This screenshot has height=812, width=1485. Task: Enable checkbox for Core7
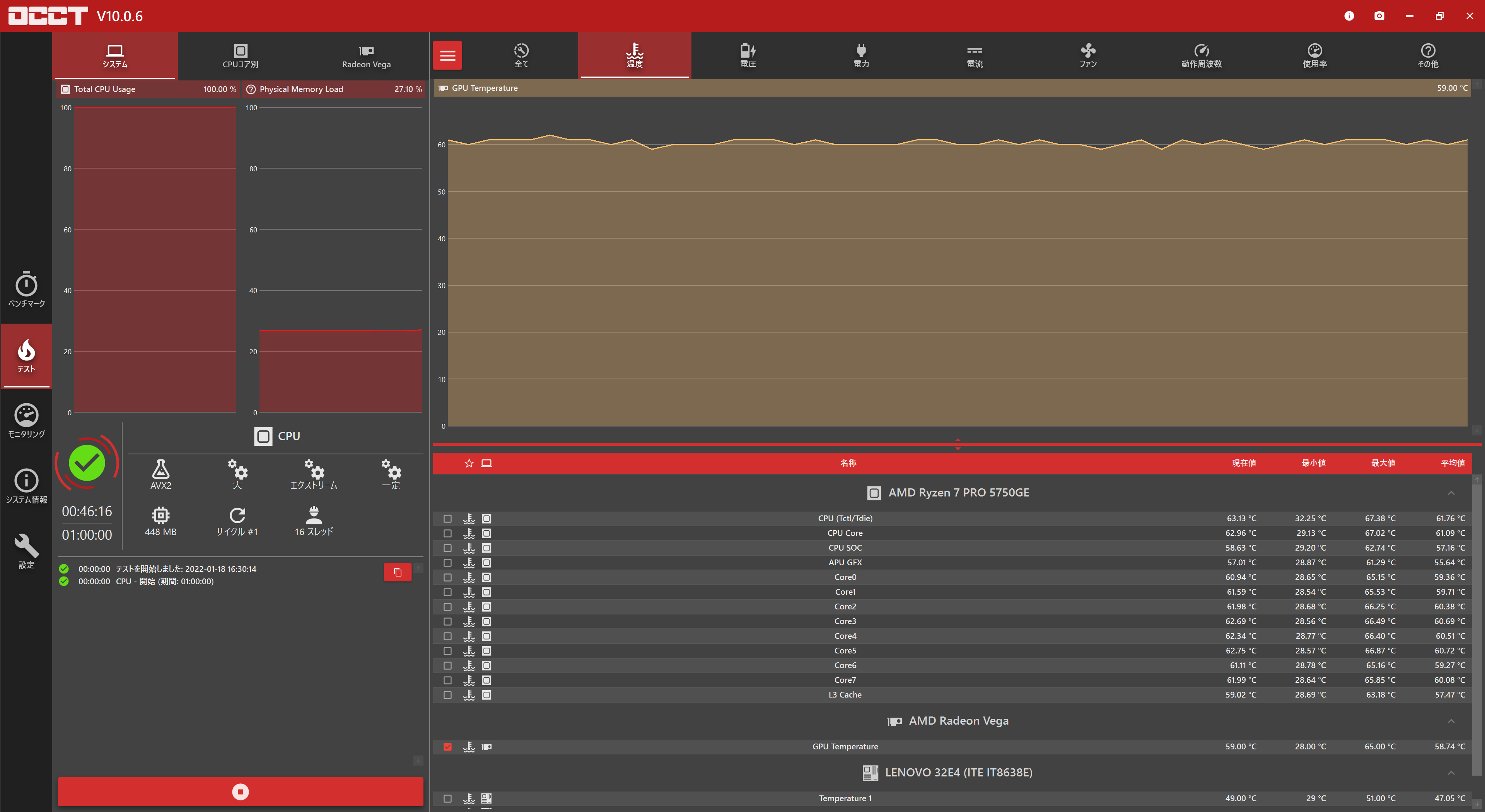coord(447,680)
